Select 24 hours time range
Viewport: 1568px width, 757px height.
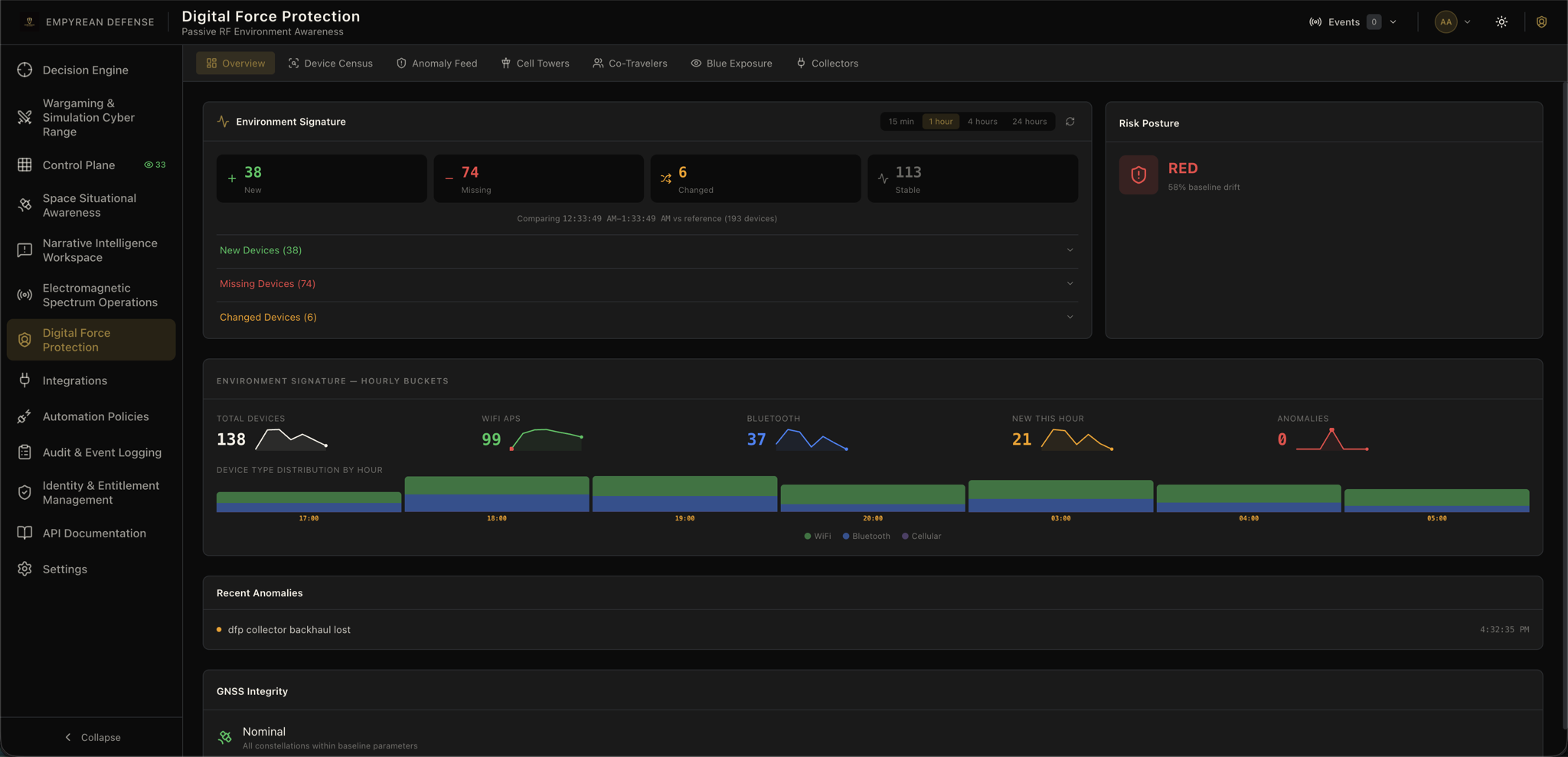[x=1029, y=122]
